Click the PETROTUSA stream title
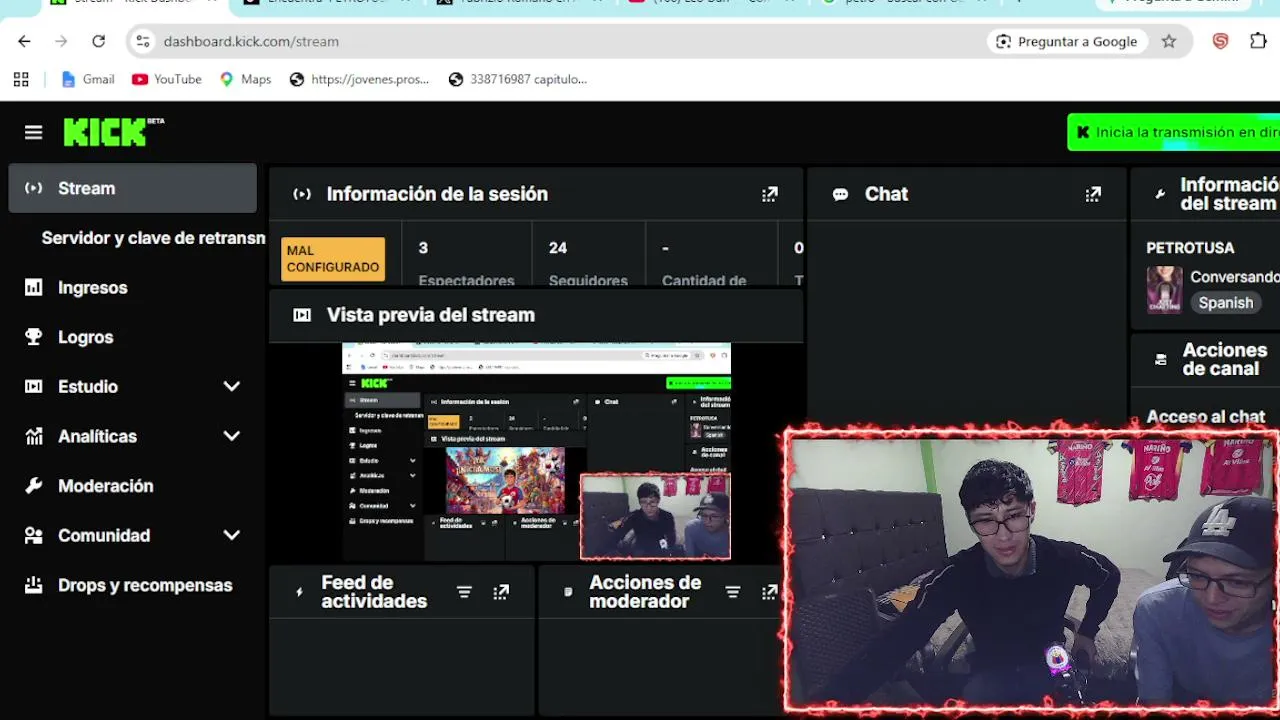This screenshot has height=720, width=1280. (x=1190, y=248)
